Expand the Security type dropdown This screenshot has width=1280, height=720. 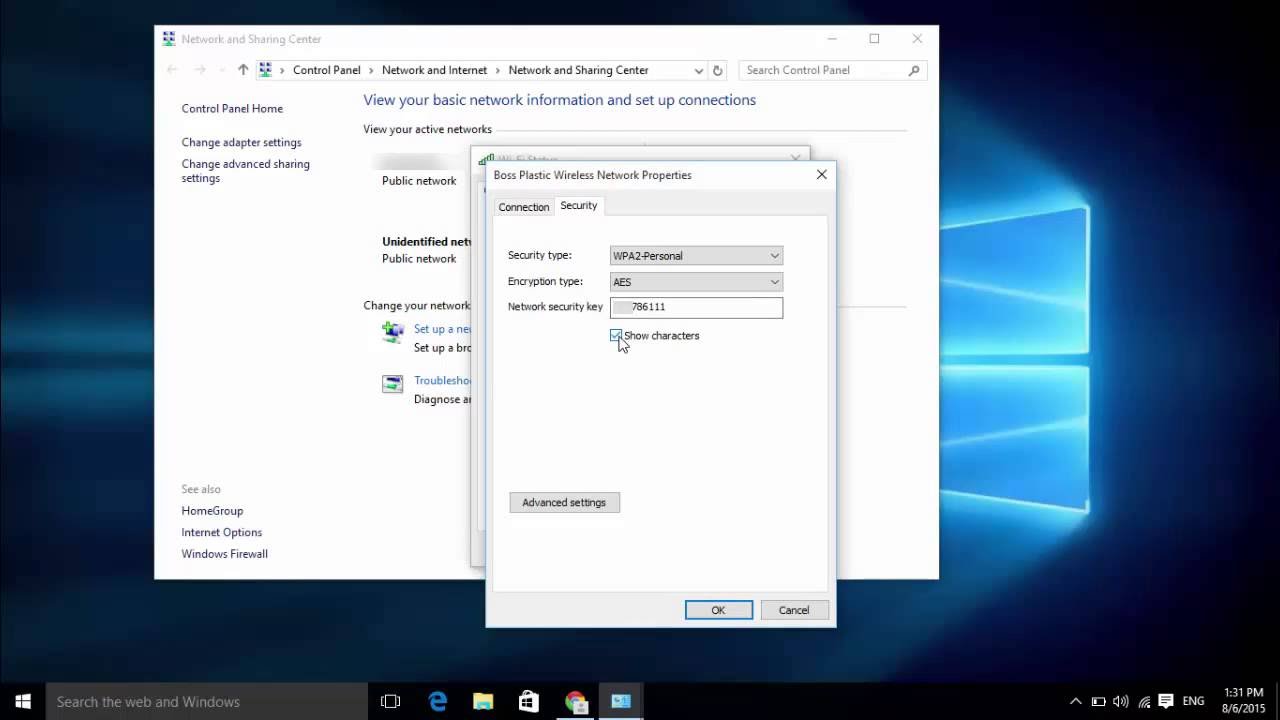[696, 256]
